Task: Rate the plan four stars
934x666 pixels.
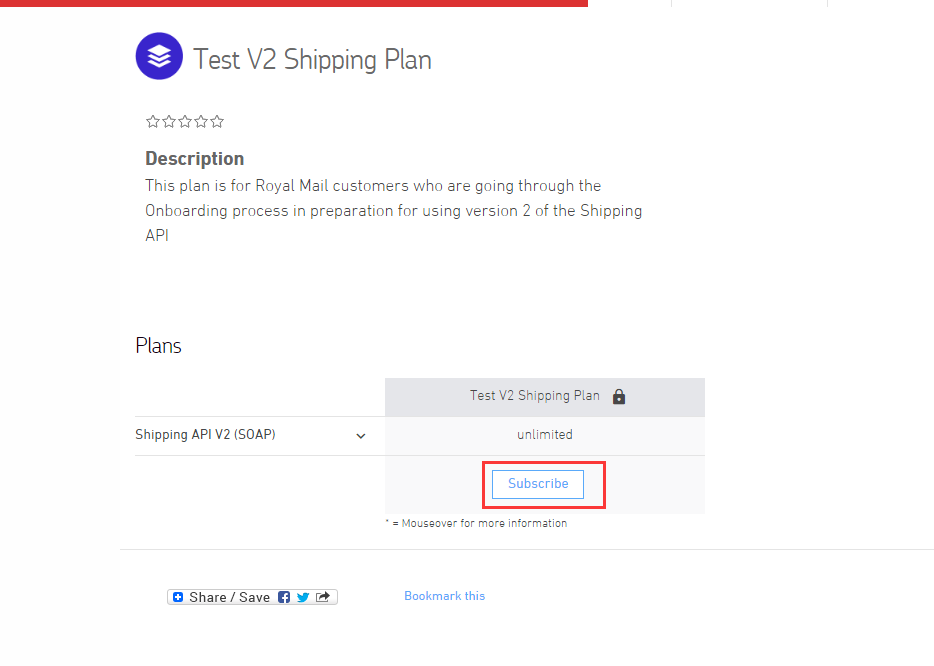Action: [x=201, y=122]
